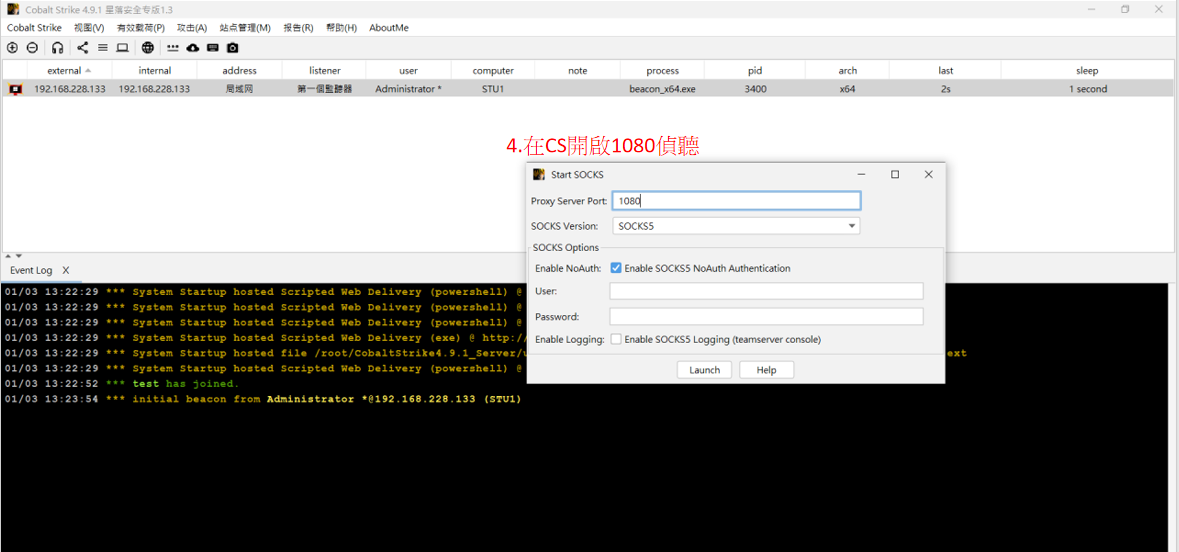This screenshot has height=552, width=1179.
Task: Open keystrokes via the keyboard icon
Action: tap(213, 47)
